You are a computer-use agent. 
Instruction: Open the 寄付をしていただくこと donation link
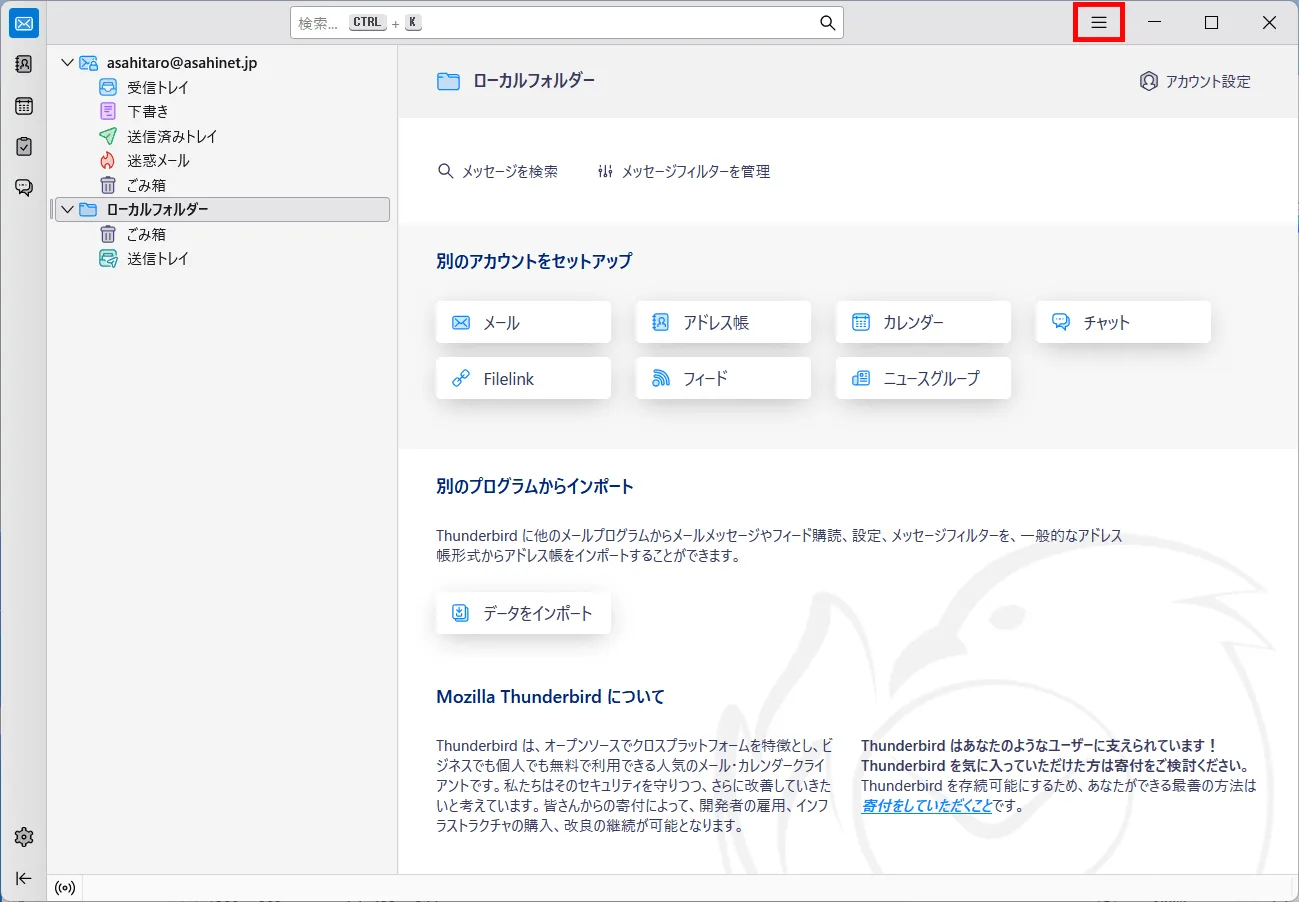[x=926, y=805]
